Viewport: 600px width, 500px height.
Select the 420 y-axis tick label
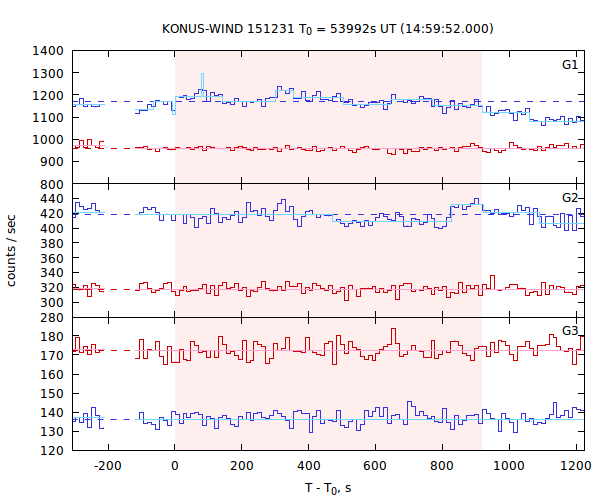pos(52,213)
